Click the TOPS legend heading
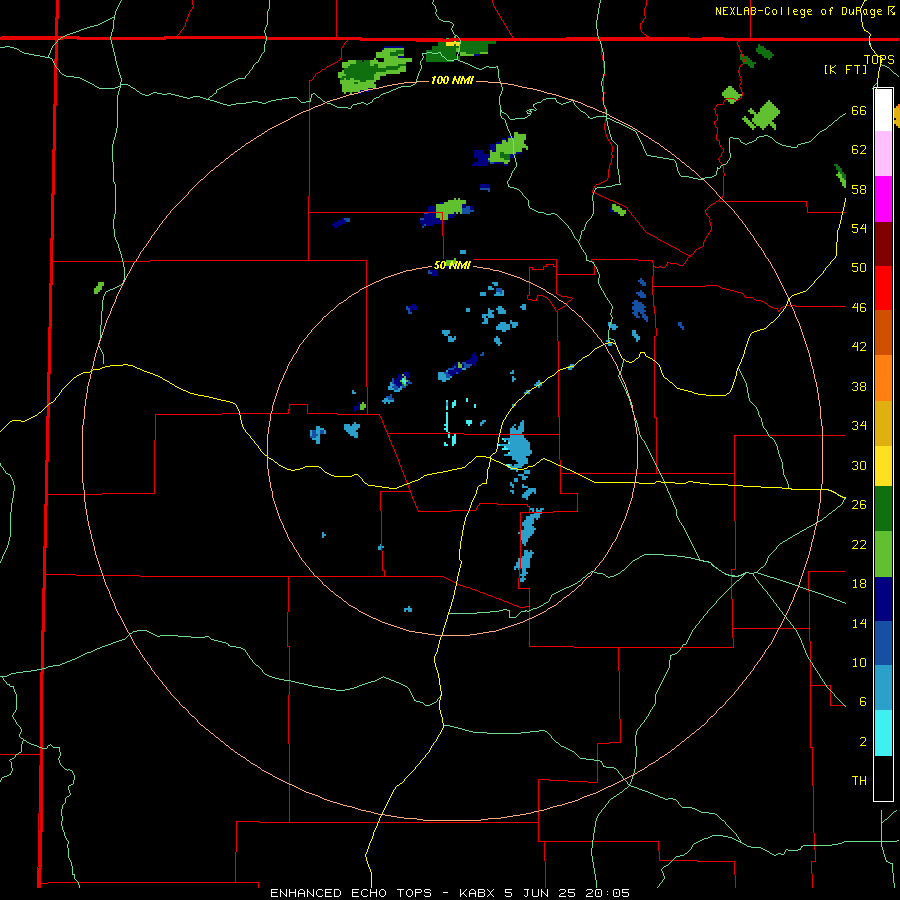Image resolution: width=900 pixels, height=900 pixels. [x=879, y=60]
